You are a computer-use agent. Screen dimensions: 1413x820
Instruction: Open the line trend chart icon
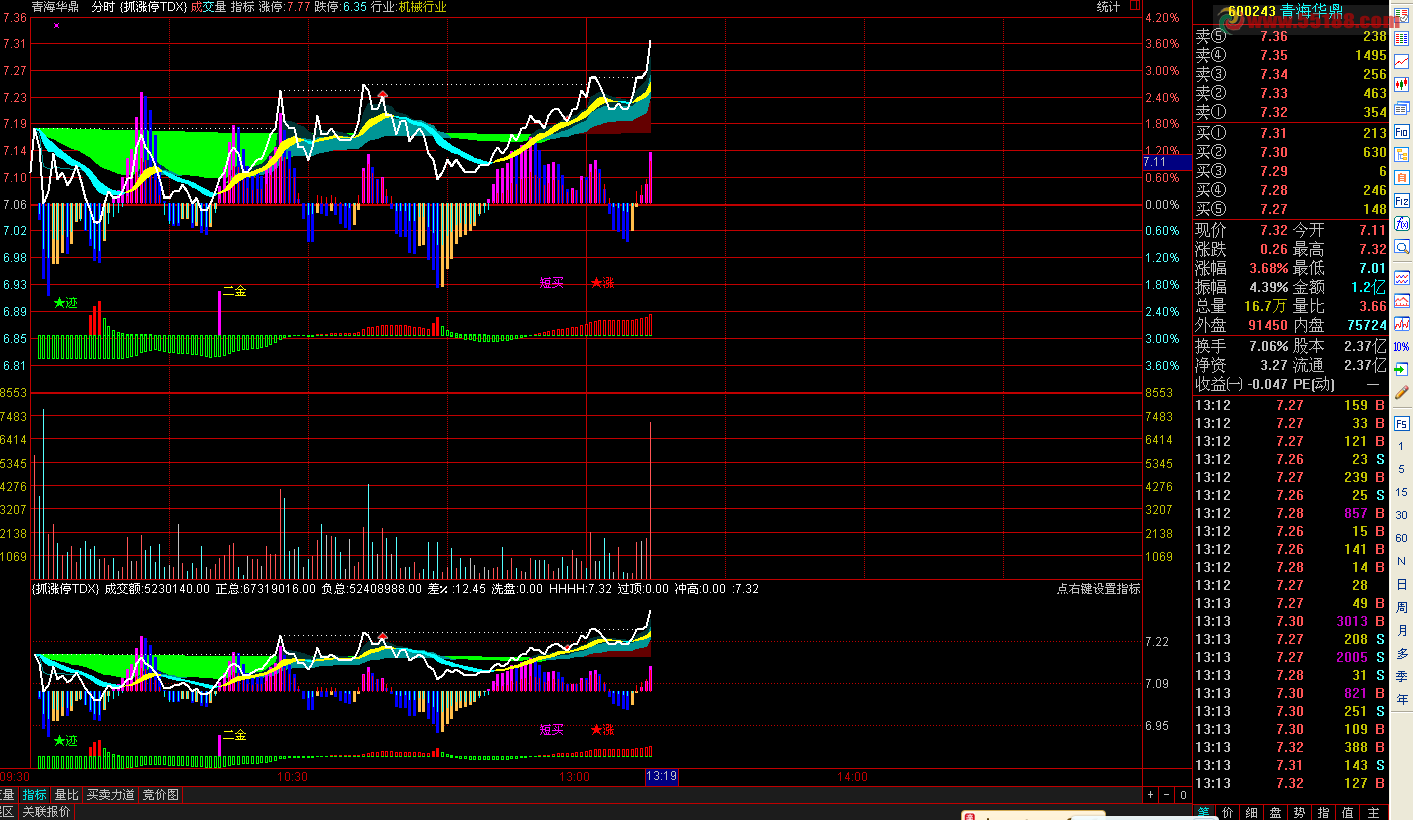[x=1402, y=62]
